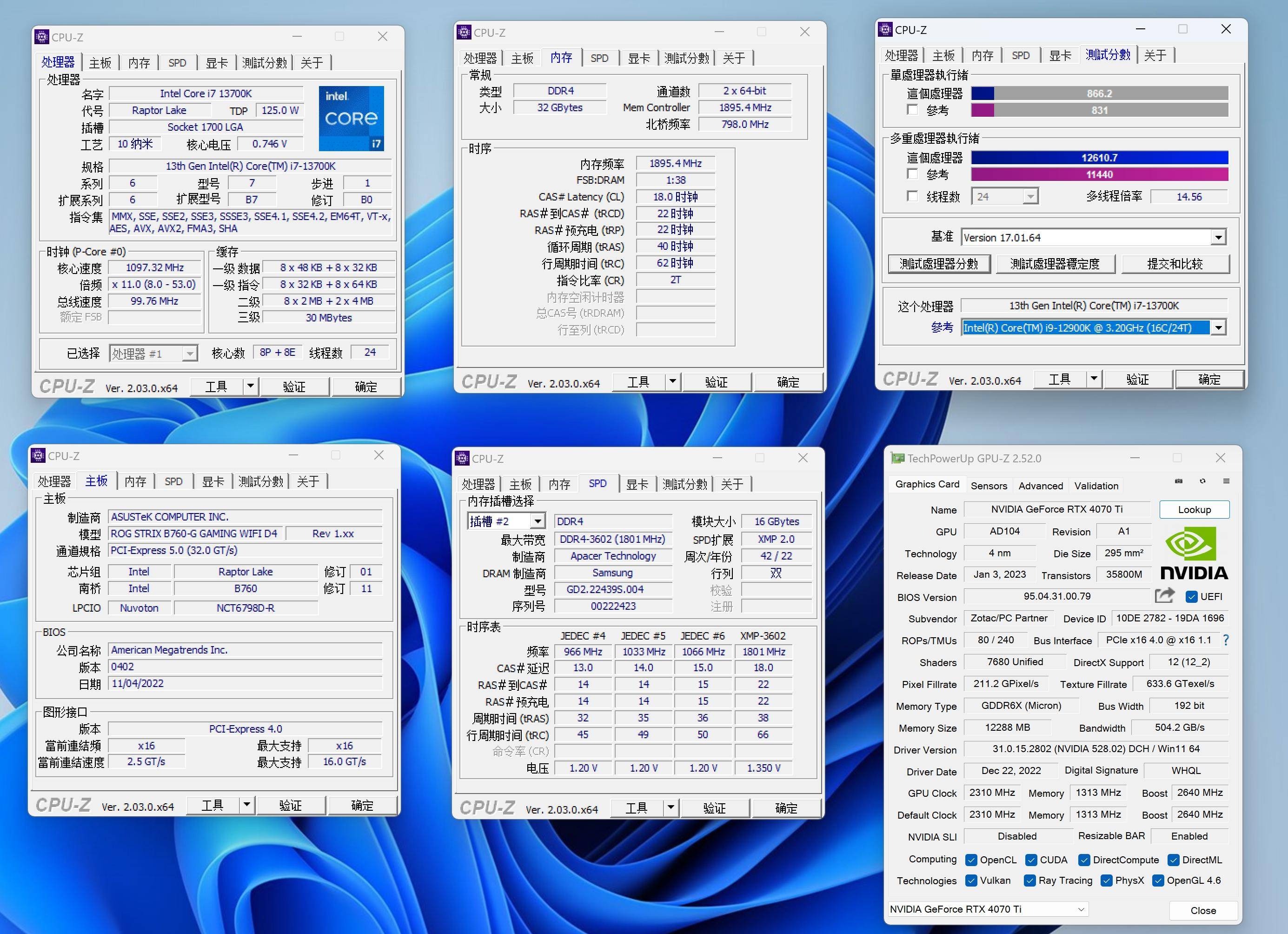Click the multi-thread reference 11440 bar
Viewport: 1288px width, 934px height.
pos(1100,174)
